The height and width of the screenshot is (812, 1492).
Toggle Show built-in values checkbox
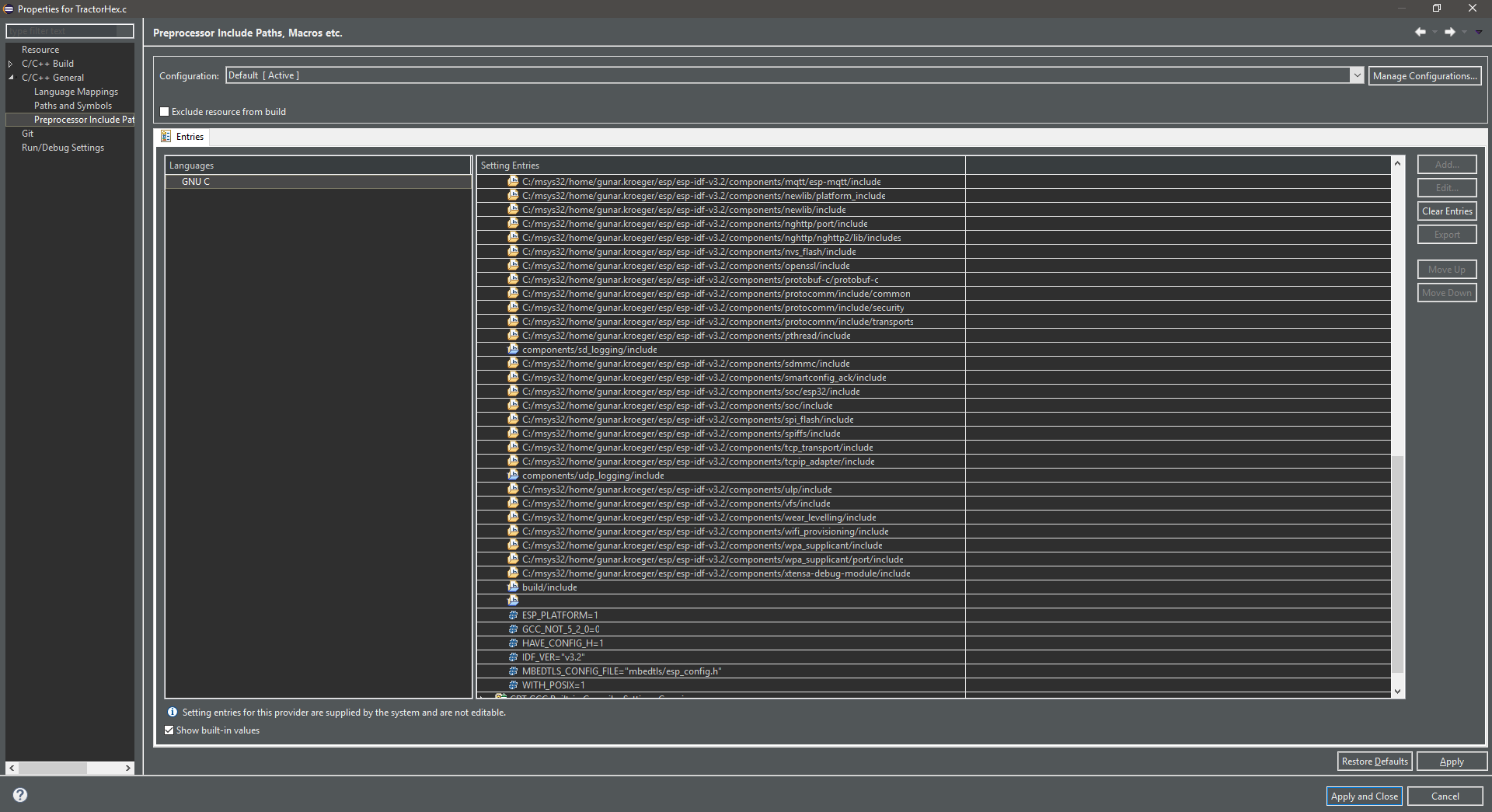[x=169, y=730]
